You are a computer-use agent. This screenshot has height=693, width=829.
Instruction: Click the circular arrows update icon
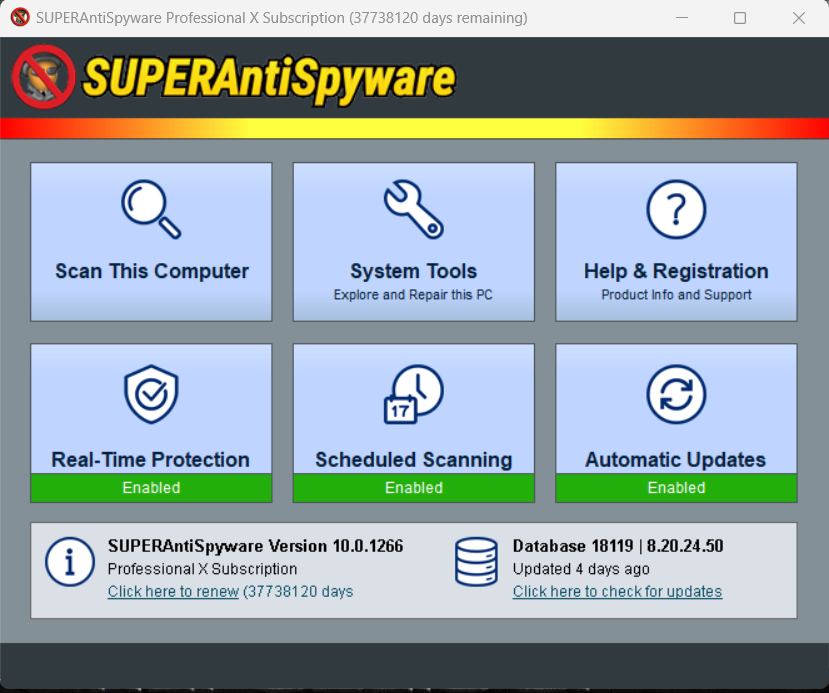[x=676, y=394]
